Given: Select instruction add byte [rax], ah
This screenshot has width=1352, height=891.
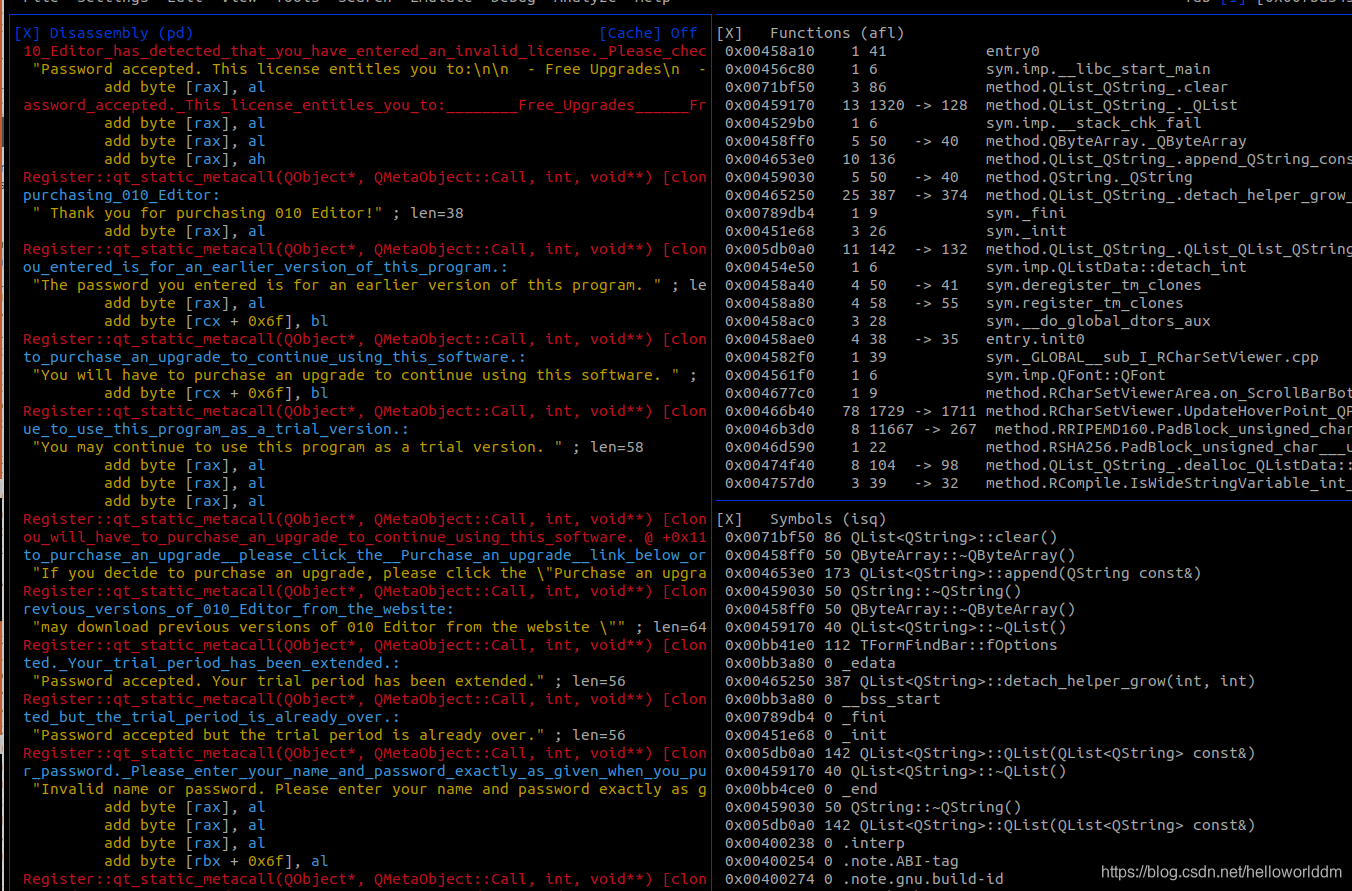Looking at the screenshot, I should click(185, 159).
